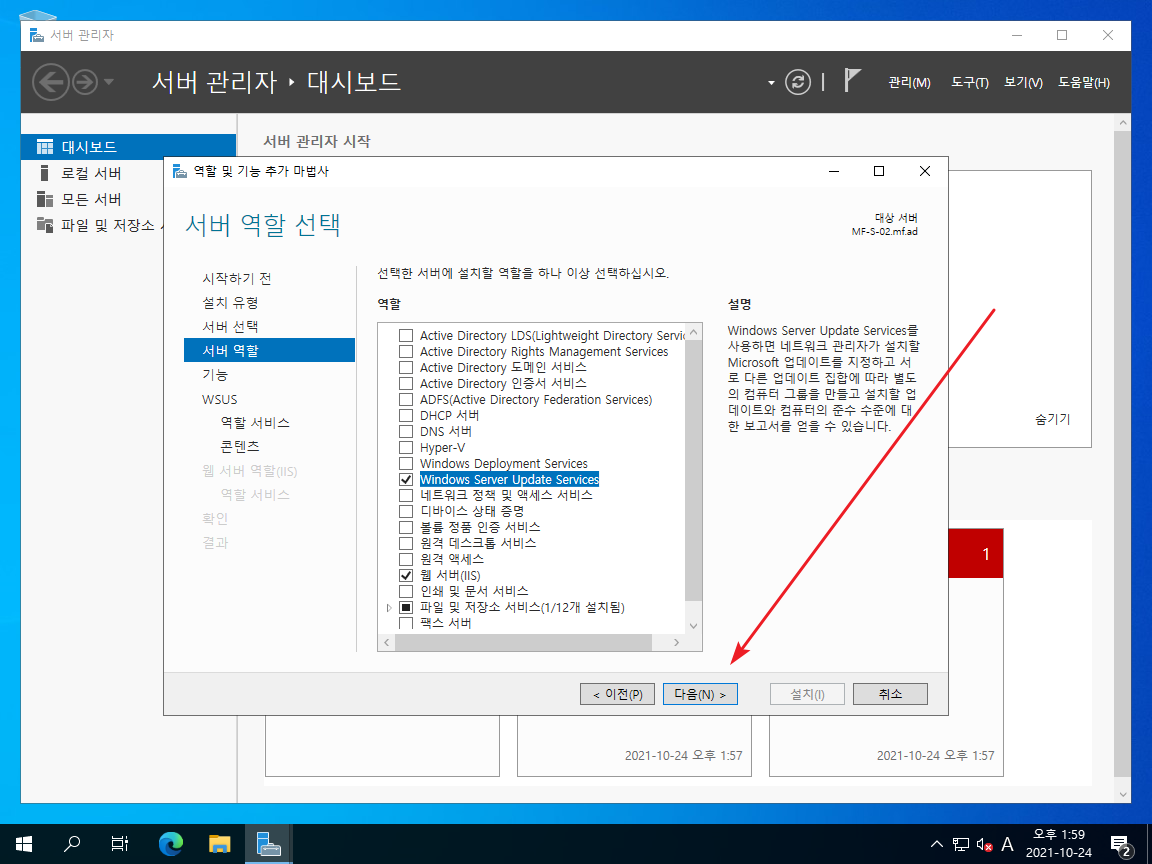Click the red tile showing 1
This screenshot has height=864, width=1152.
976,553
